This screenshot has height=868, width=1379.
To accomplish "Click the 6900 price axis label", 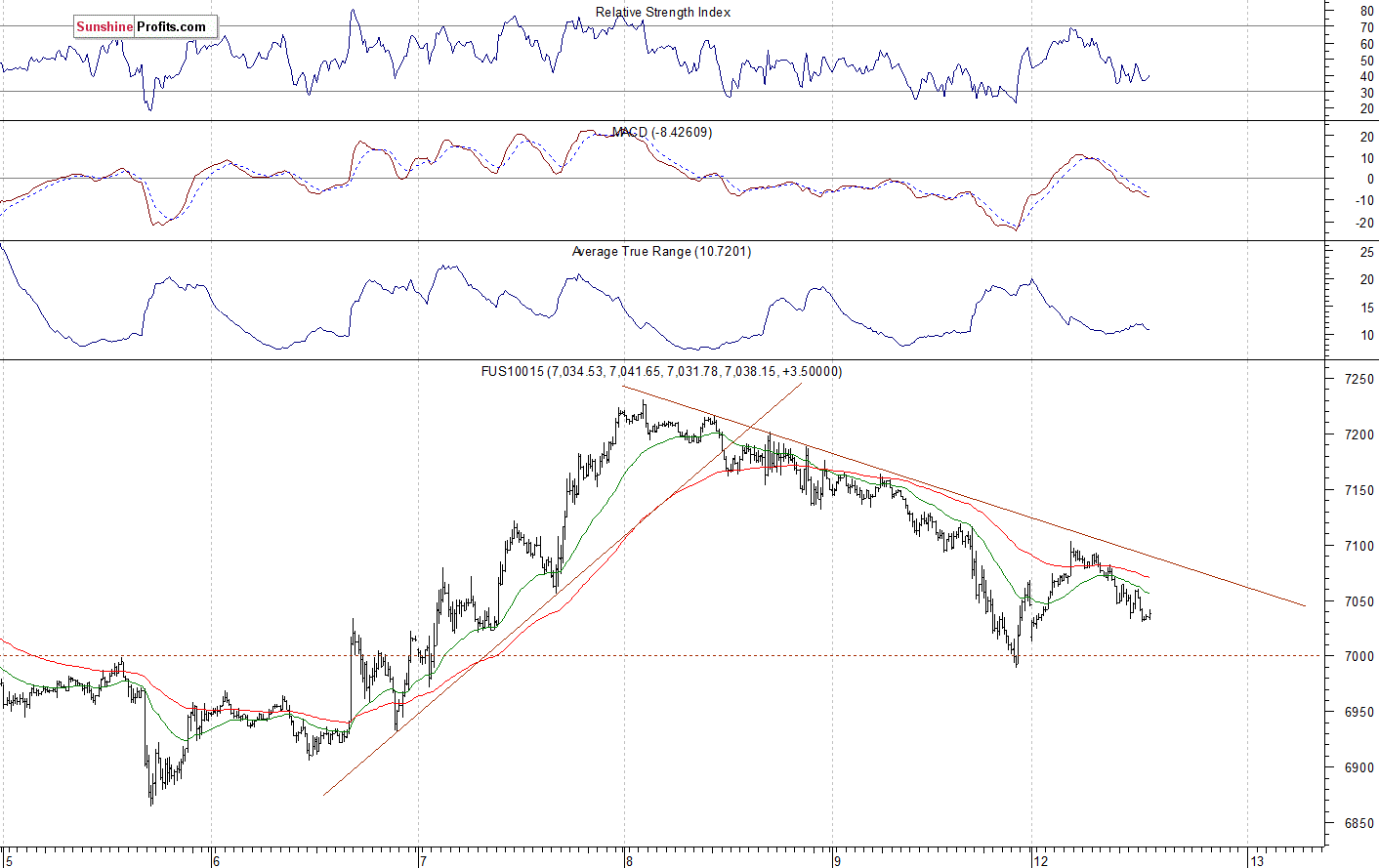I will tap(1359, 767).
